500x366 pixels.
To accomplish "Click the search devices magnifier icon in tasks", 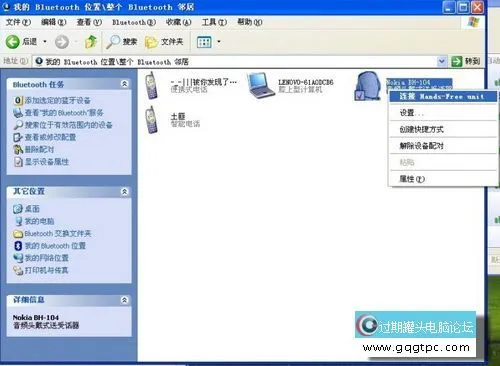I will (x=18, y=125).
